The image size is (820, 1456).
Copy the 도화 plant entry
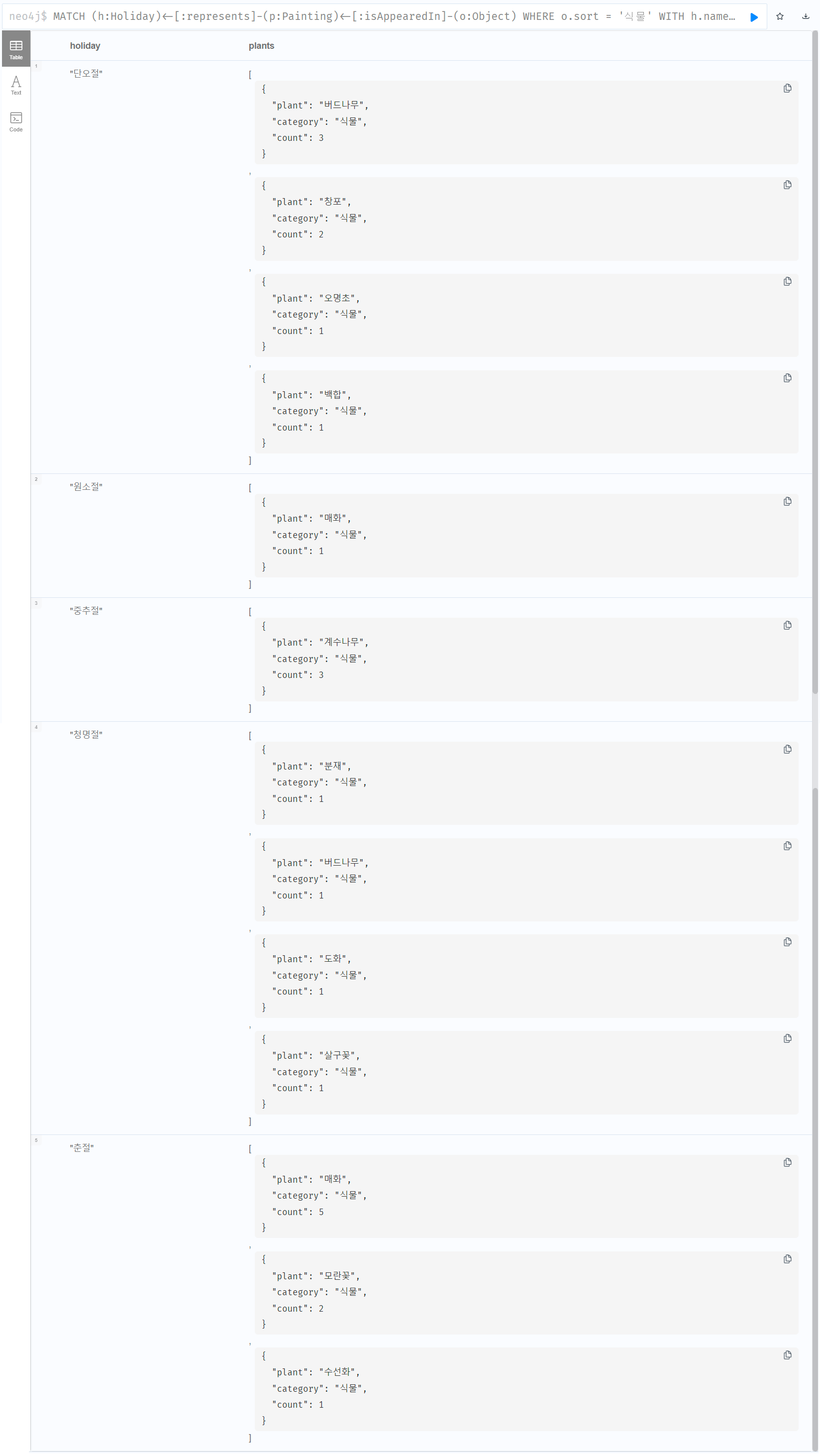click(787, 942)
